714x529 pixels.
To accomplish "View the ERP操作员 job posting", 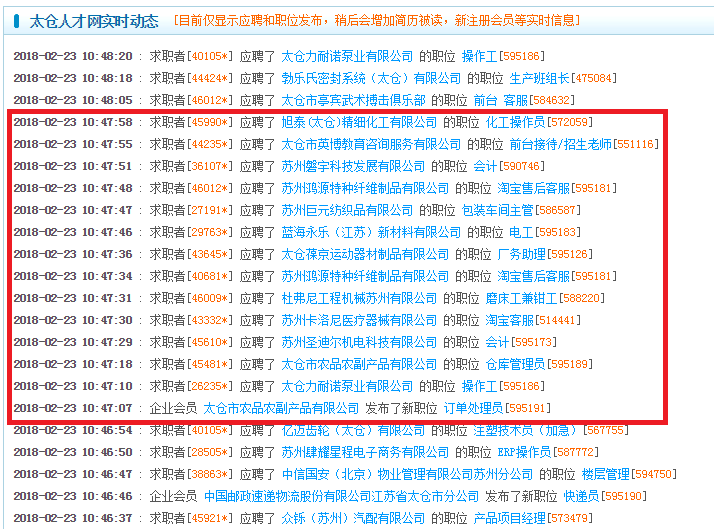I will pyautogui.click(x=524, y=452).
